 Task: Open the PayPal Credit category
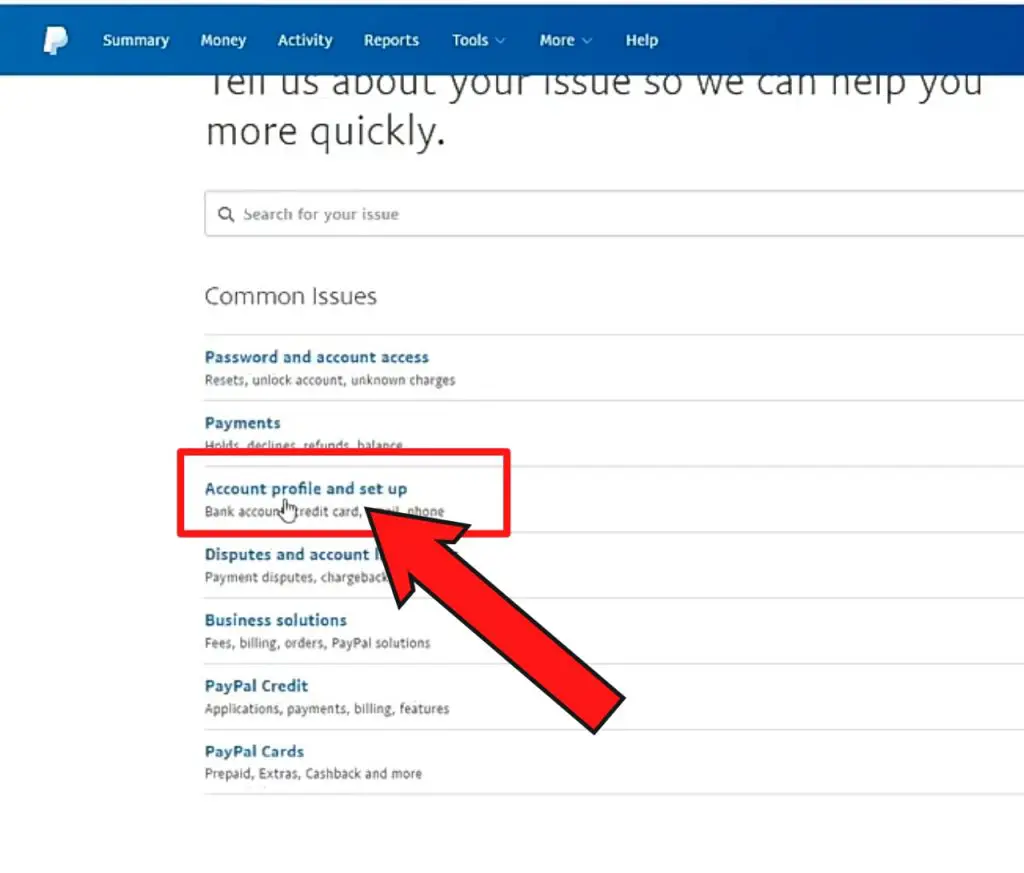256,686
